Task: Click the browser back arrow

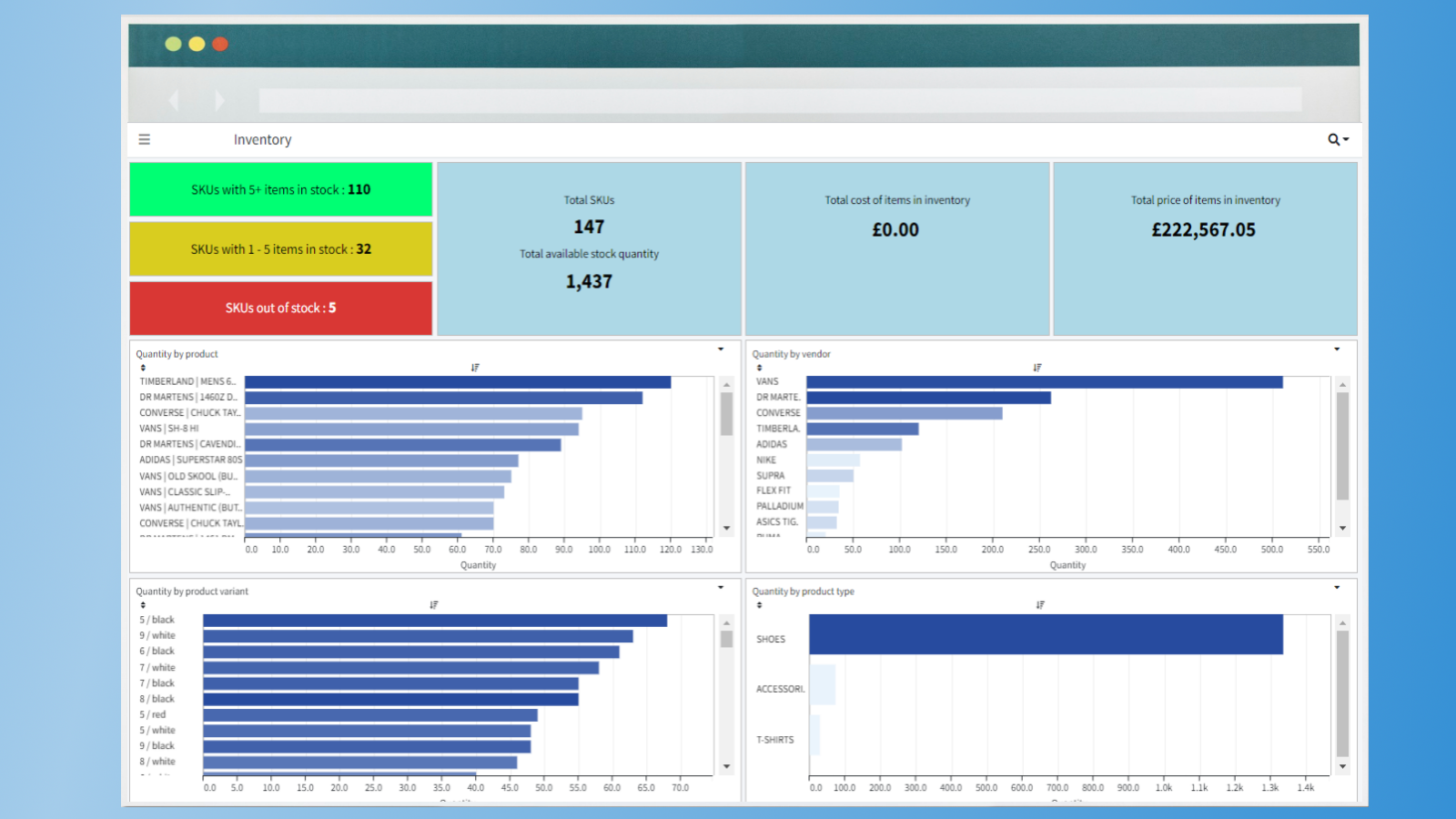Action: coord(174,100)
